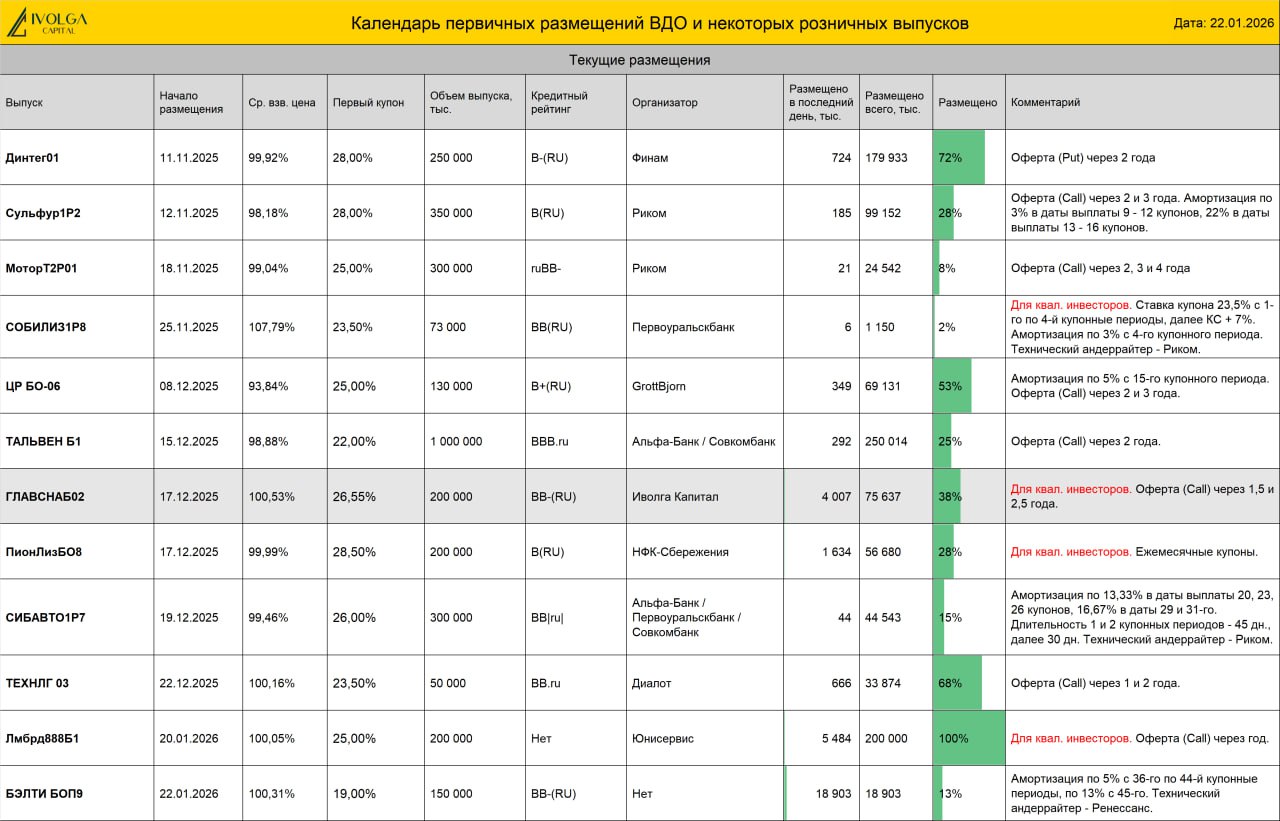Screen dimensions: 1280x821
Task: Click the last-day placed value 4 007
Action: [837, 497]
